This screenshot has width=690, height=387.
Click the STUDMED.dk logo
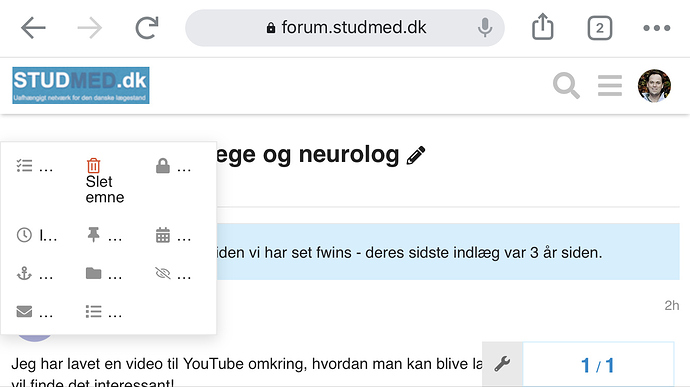[x=81, y=85]
